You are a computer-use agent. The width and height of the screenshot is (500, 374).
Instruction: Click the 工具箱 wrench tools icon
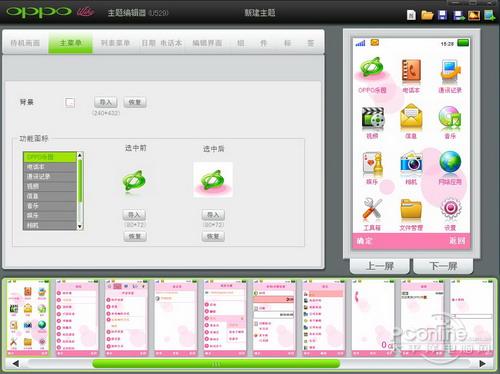[x=372, y=209]
